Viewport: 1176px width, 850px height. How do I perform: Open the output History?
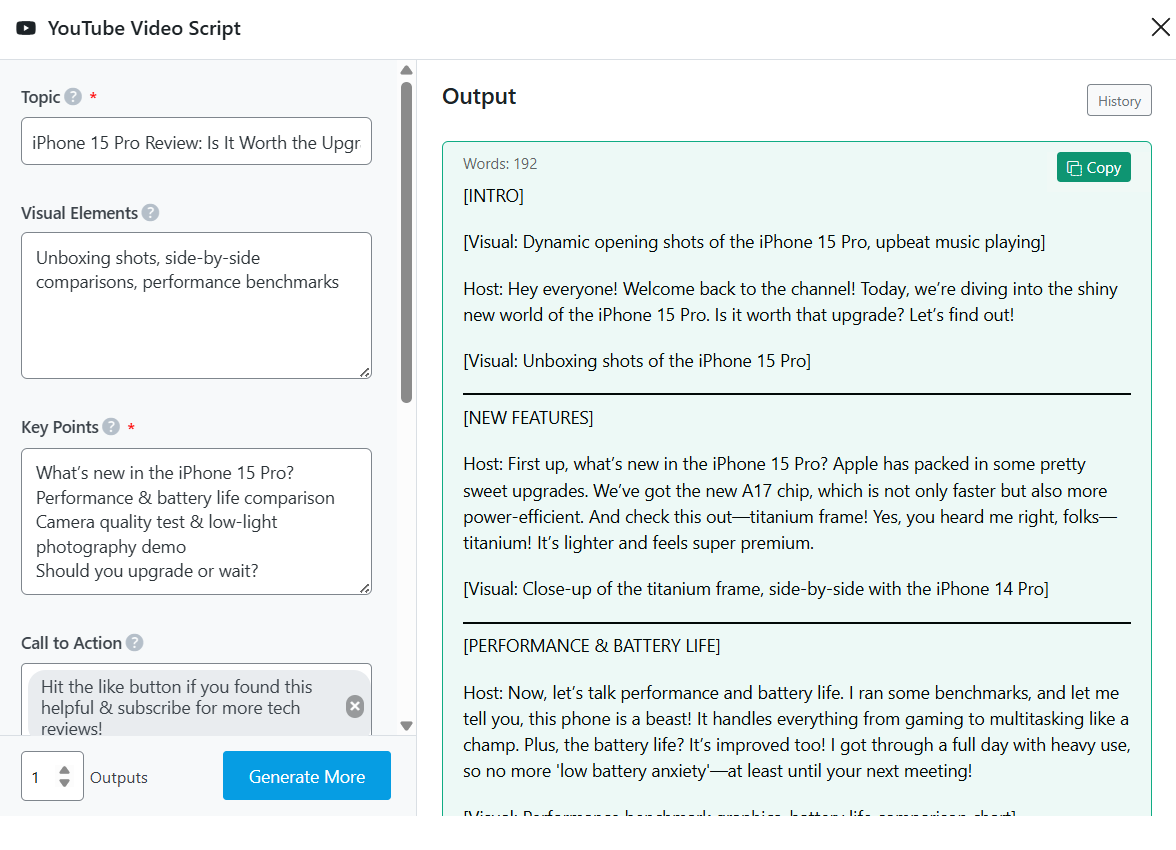tap(1119, 101)
